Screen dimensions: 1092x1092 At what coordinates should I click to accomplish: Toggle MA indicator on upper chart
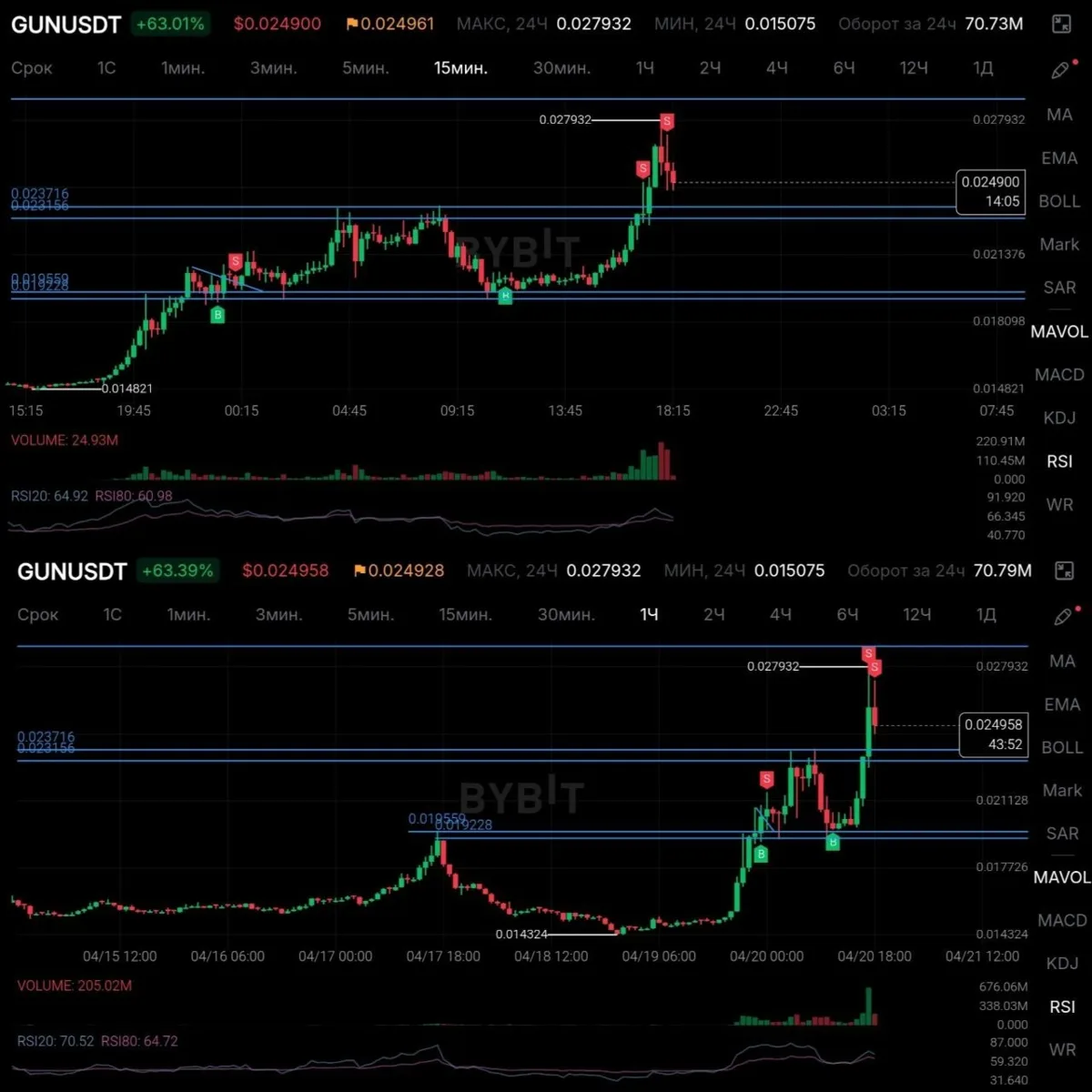pos(1059,115)
